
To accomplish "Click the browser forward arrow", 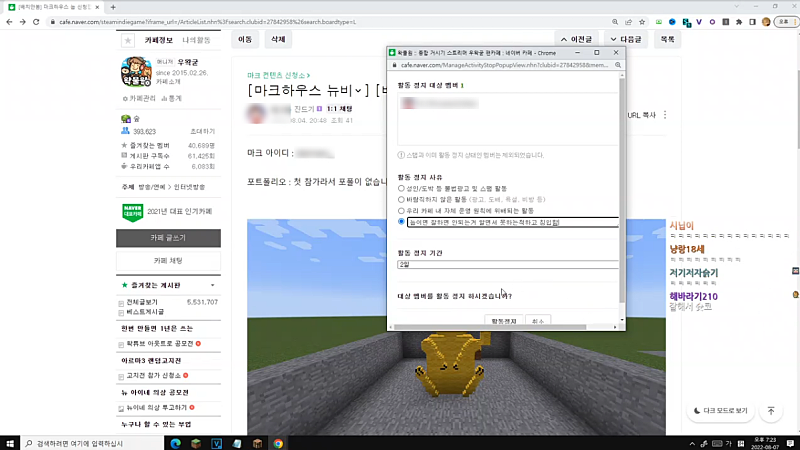I will (x=22, y=22).
